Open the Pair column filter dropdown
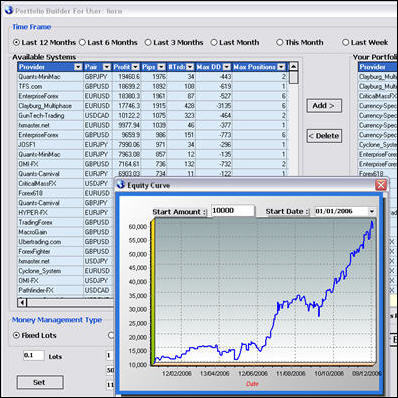The image size is (398, 398). click(107, 67)
